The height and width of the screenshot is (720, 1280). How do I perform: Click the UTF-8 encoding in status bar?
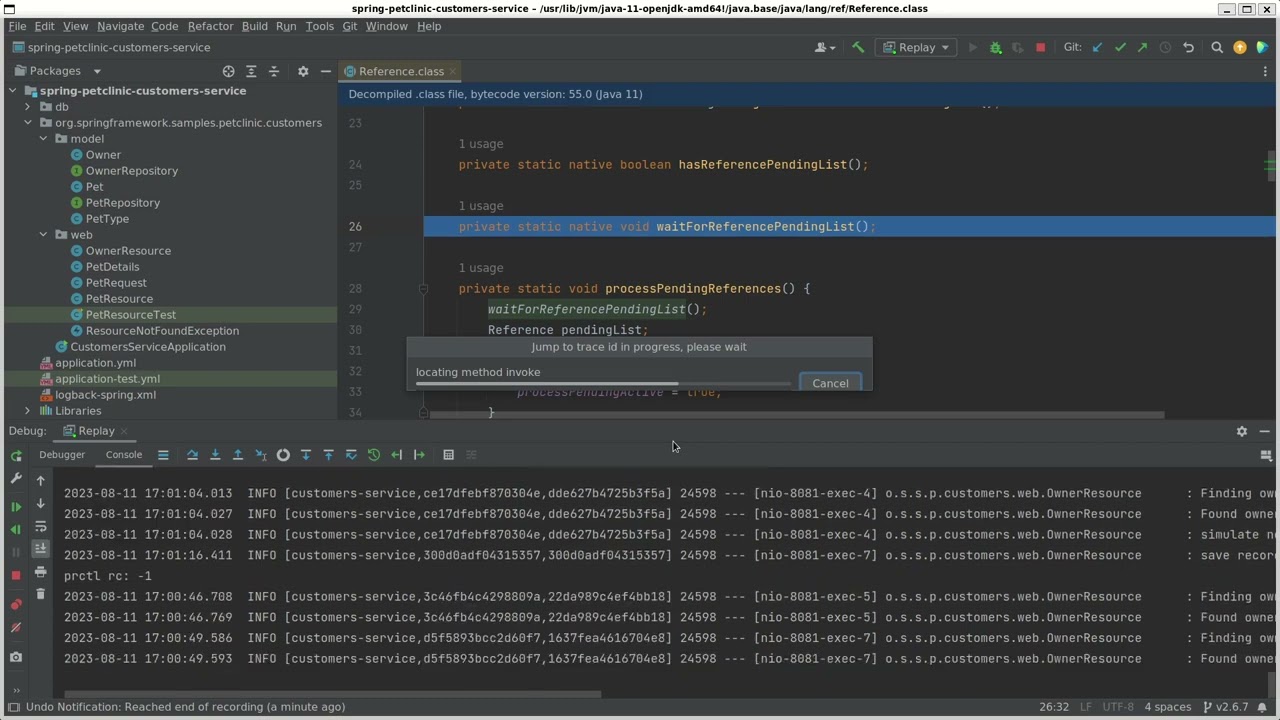click(1118, 707)
